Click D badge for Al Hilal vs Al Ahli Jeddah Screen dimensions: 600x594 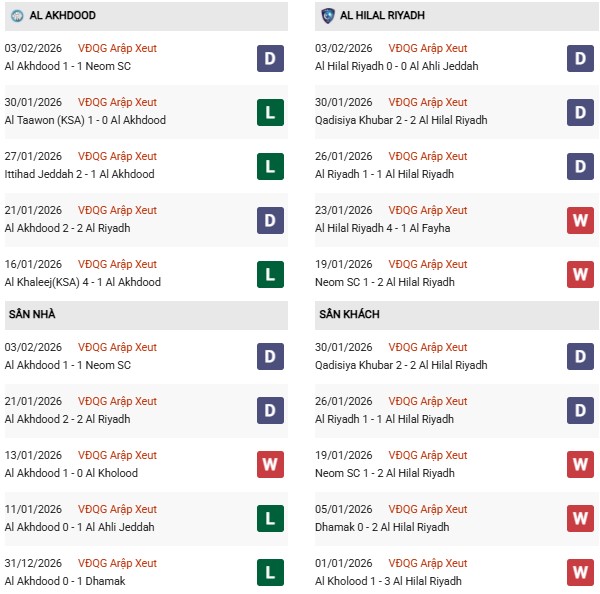581,58
